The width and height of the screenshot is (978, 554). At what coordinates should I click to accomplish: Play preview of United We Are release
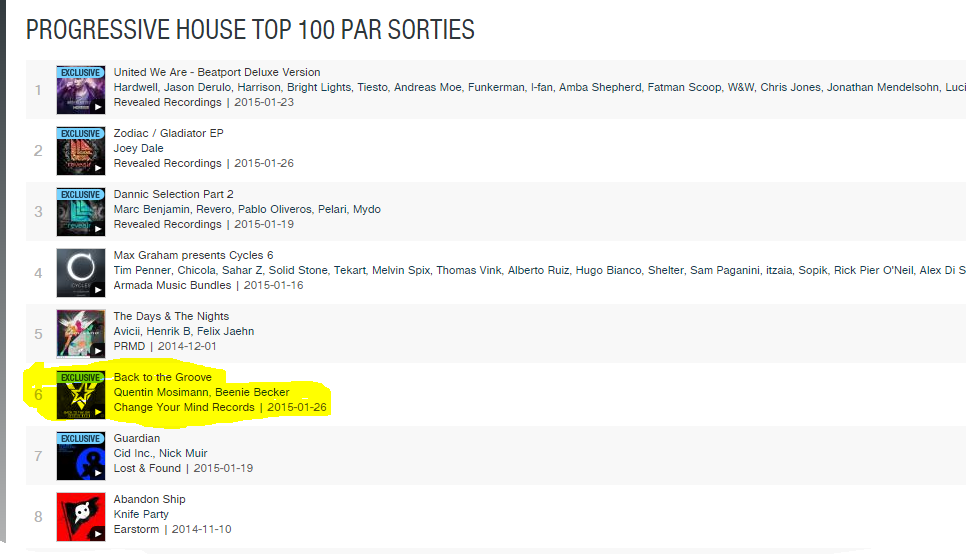[x=98, y=107]
